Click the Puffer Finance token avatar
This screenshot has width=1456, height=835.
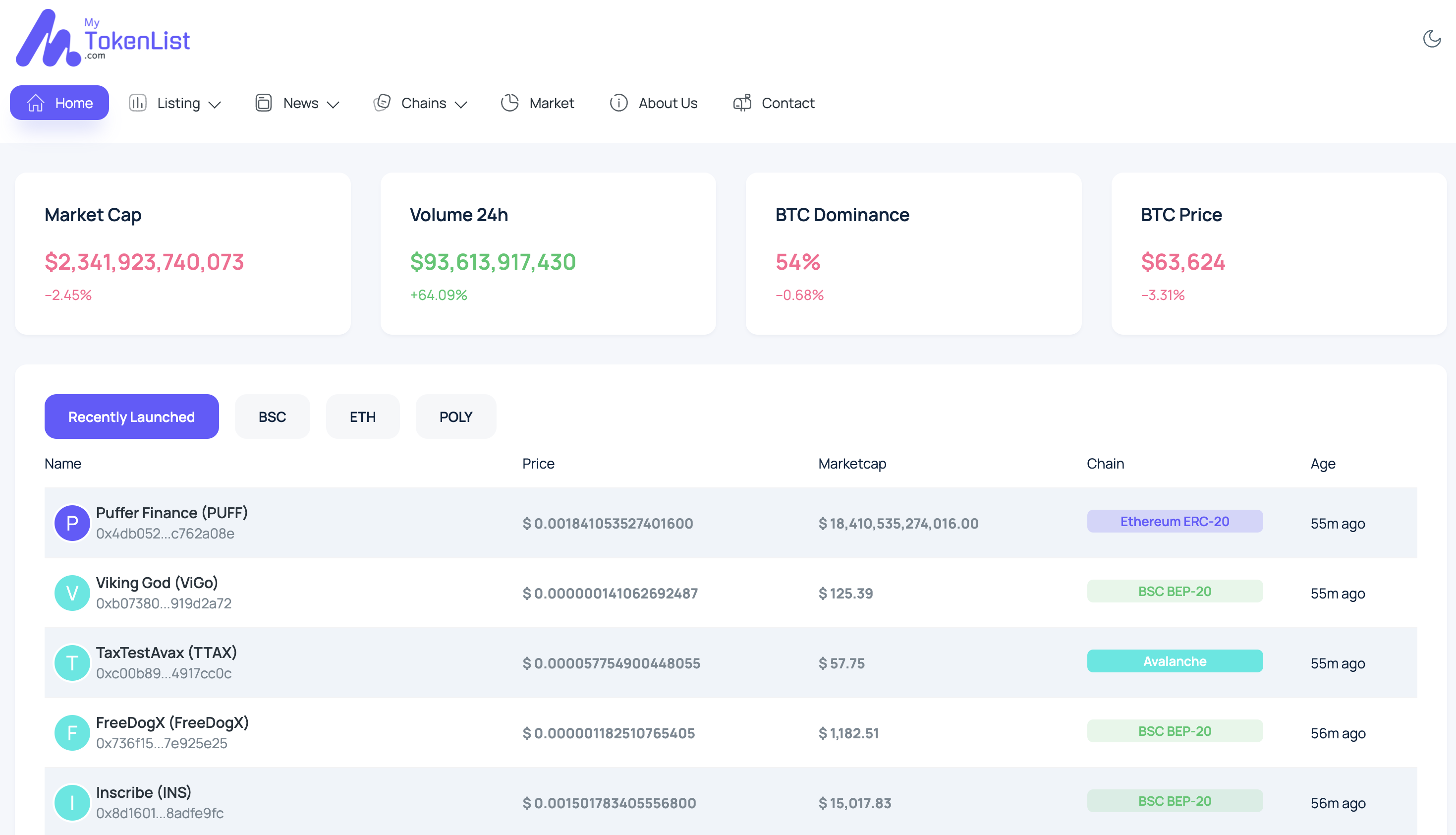click(x=72, y=523)
